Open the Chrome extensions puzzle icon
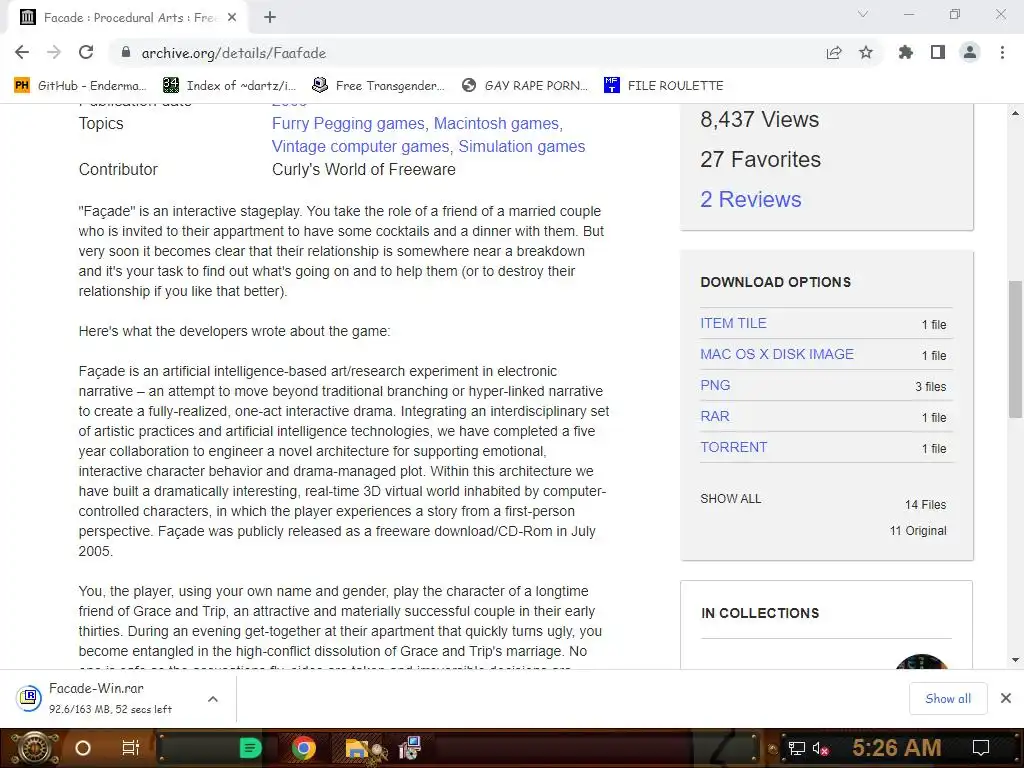 click(x=906, y=52)
